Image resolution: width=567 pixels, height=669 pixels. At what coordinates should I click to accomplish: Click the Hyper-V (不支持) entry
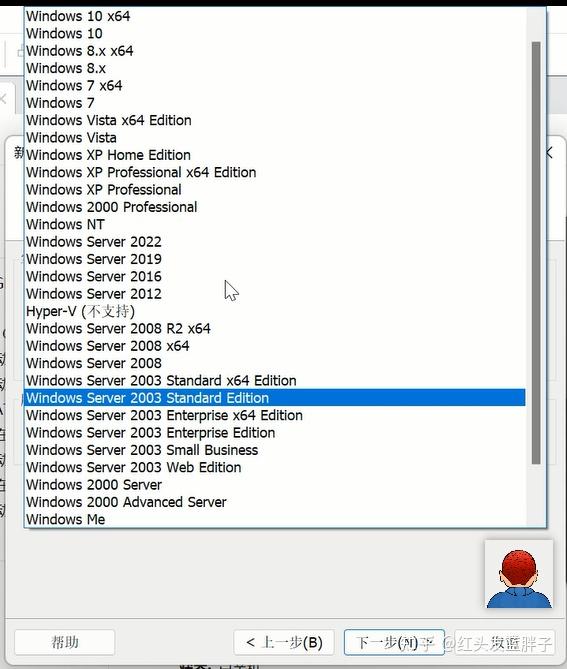[275, 311]
